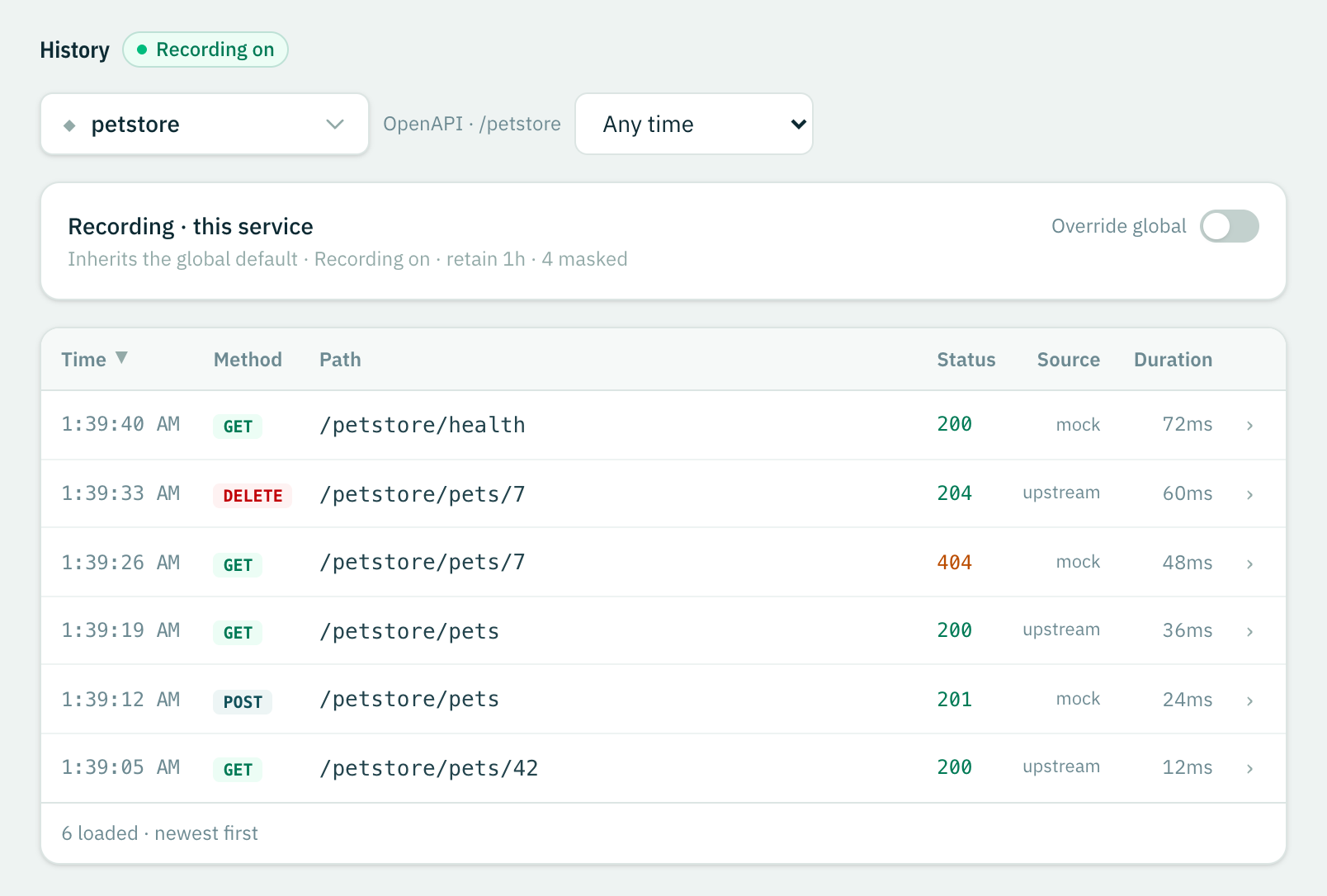Click the POST method badge
Image resolution: width=1327 pixels, height=896 pixels.
(x=243, y=702)
